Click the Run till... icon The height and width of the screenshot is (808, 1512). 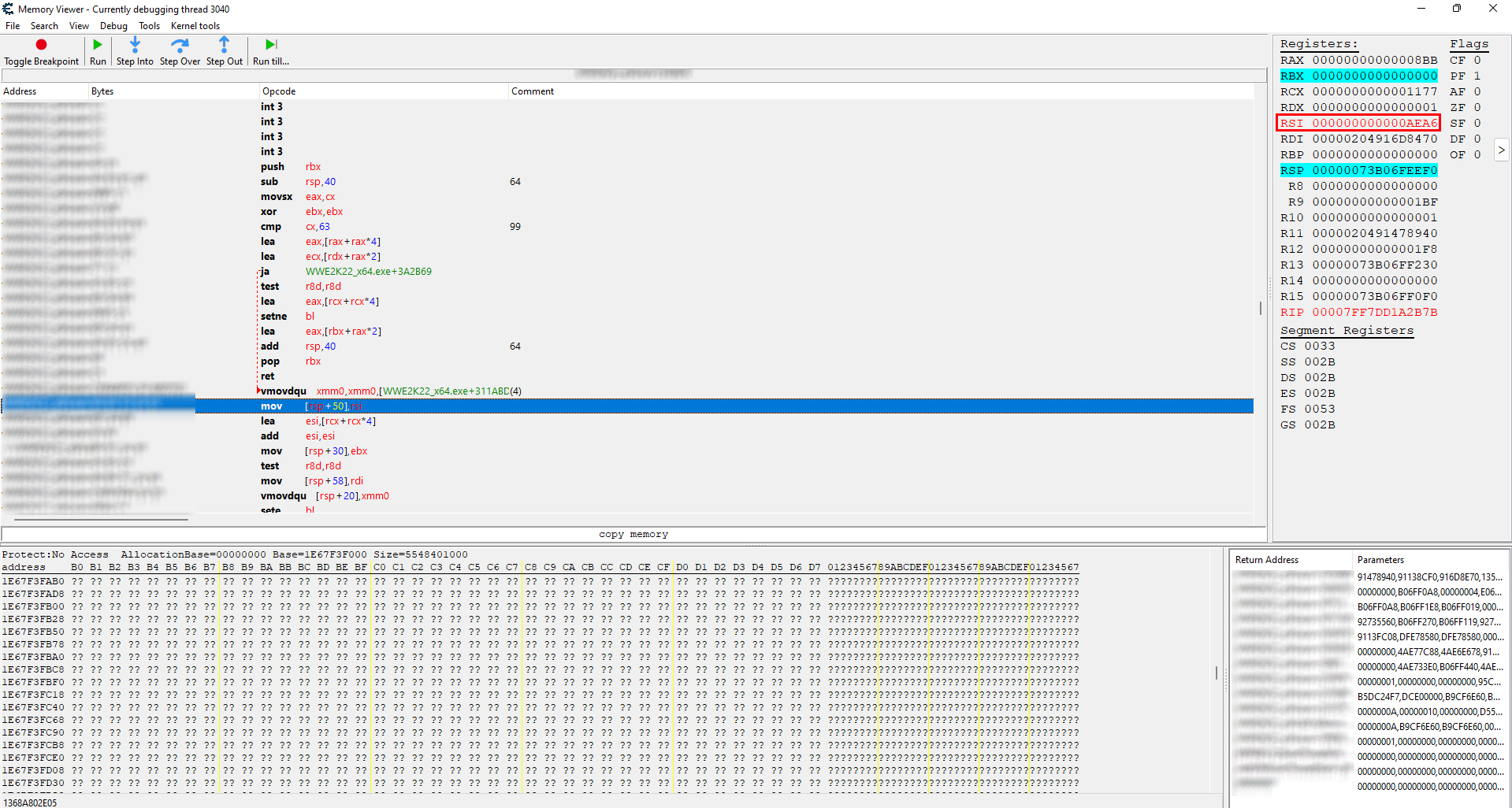[x=270, y=45]
